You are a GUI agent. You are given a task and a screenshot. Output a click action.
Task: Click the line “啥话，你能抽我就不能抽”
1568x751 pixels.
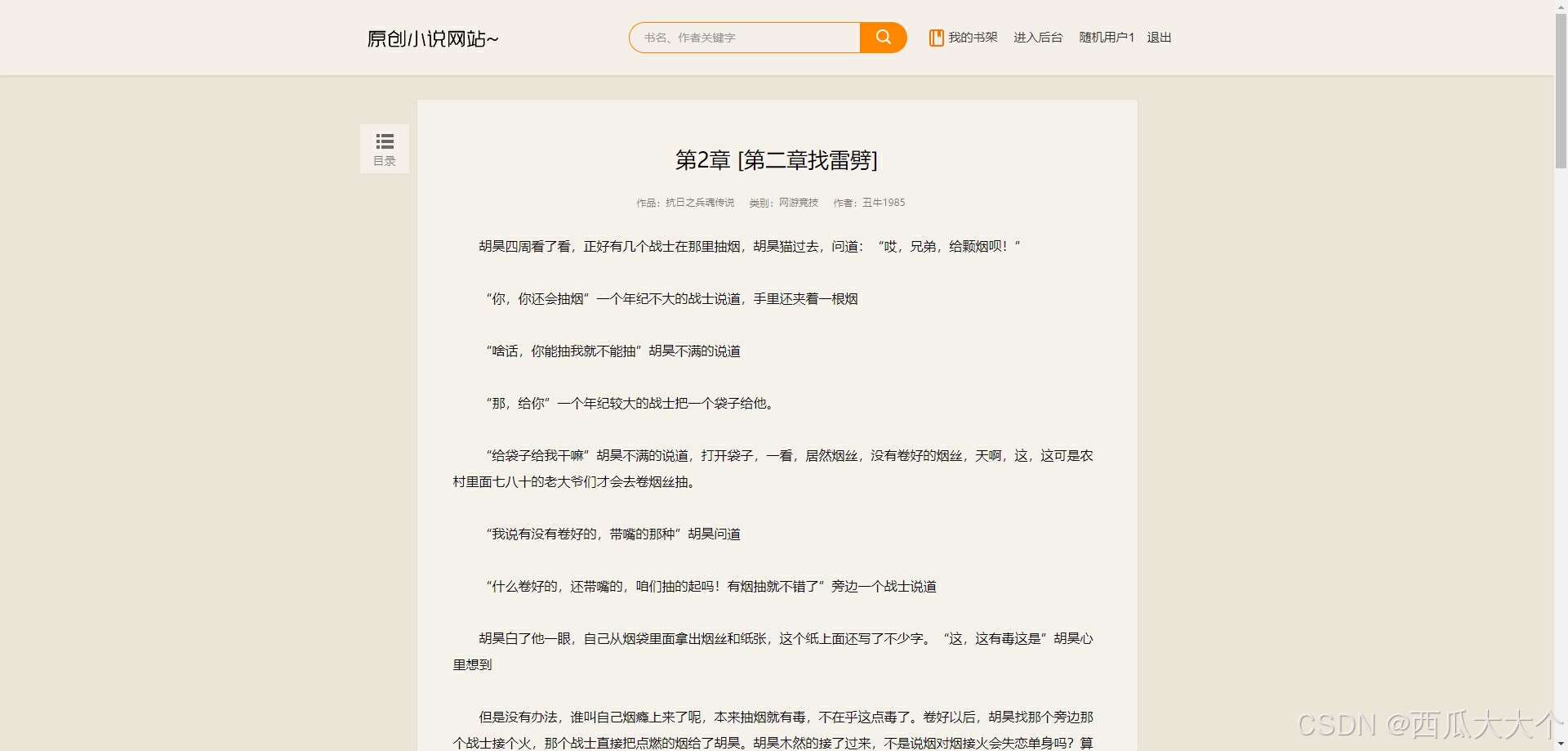[612, 351]
